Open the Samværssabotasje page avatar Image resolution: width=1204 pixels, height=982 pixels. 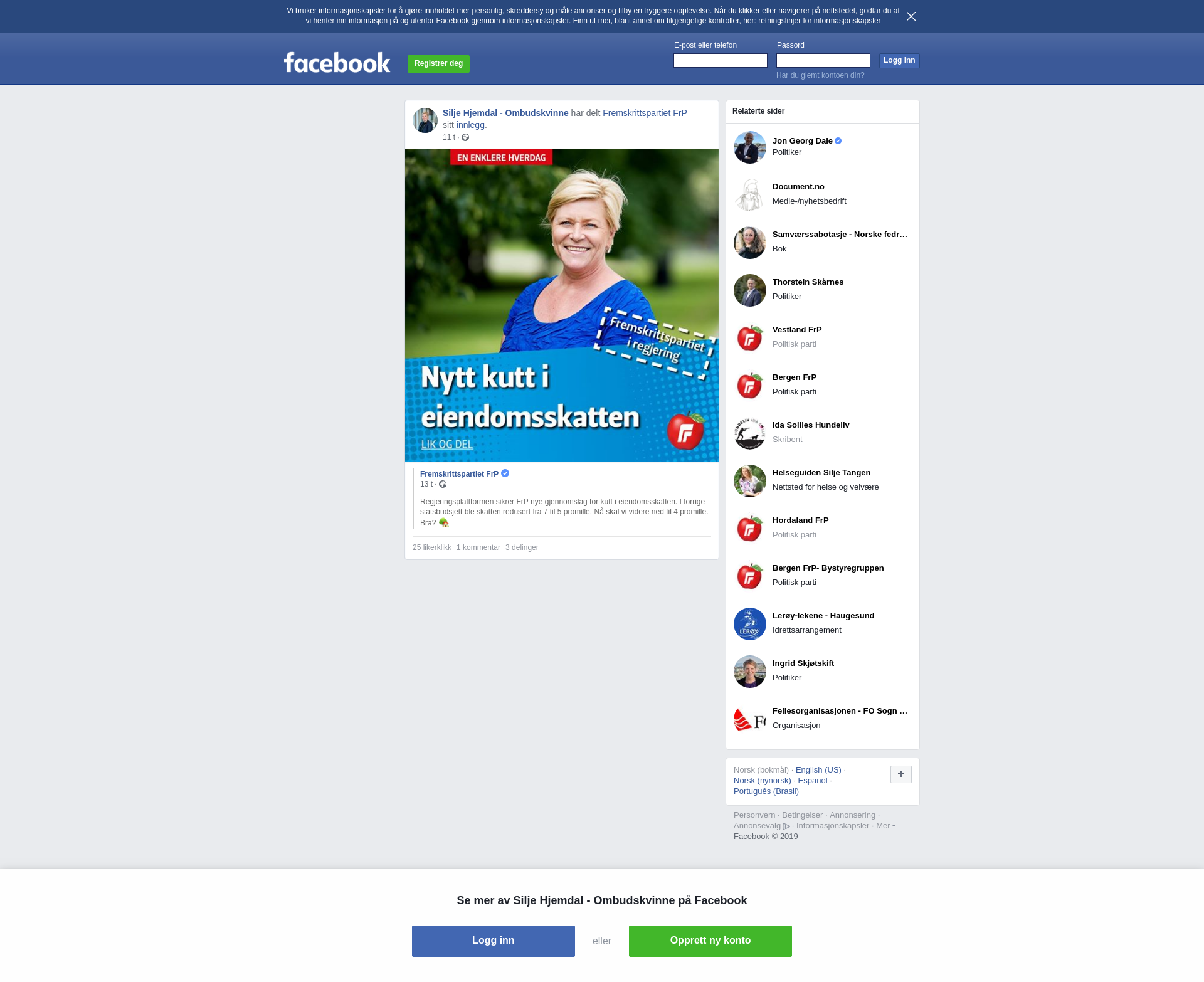click(x=750, y=243)
